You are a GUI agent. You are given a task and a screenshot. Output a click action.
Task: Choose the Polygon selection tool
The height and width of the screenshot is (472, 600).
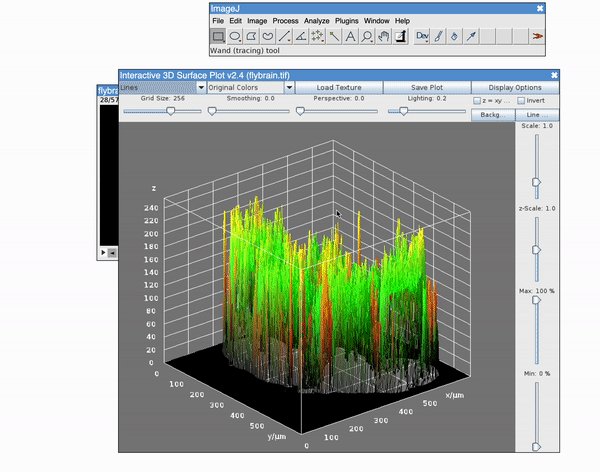pyautogui.click(x=251, y=36)
